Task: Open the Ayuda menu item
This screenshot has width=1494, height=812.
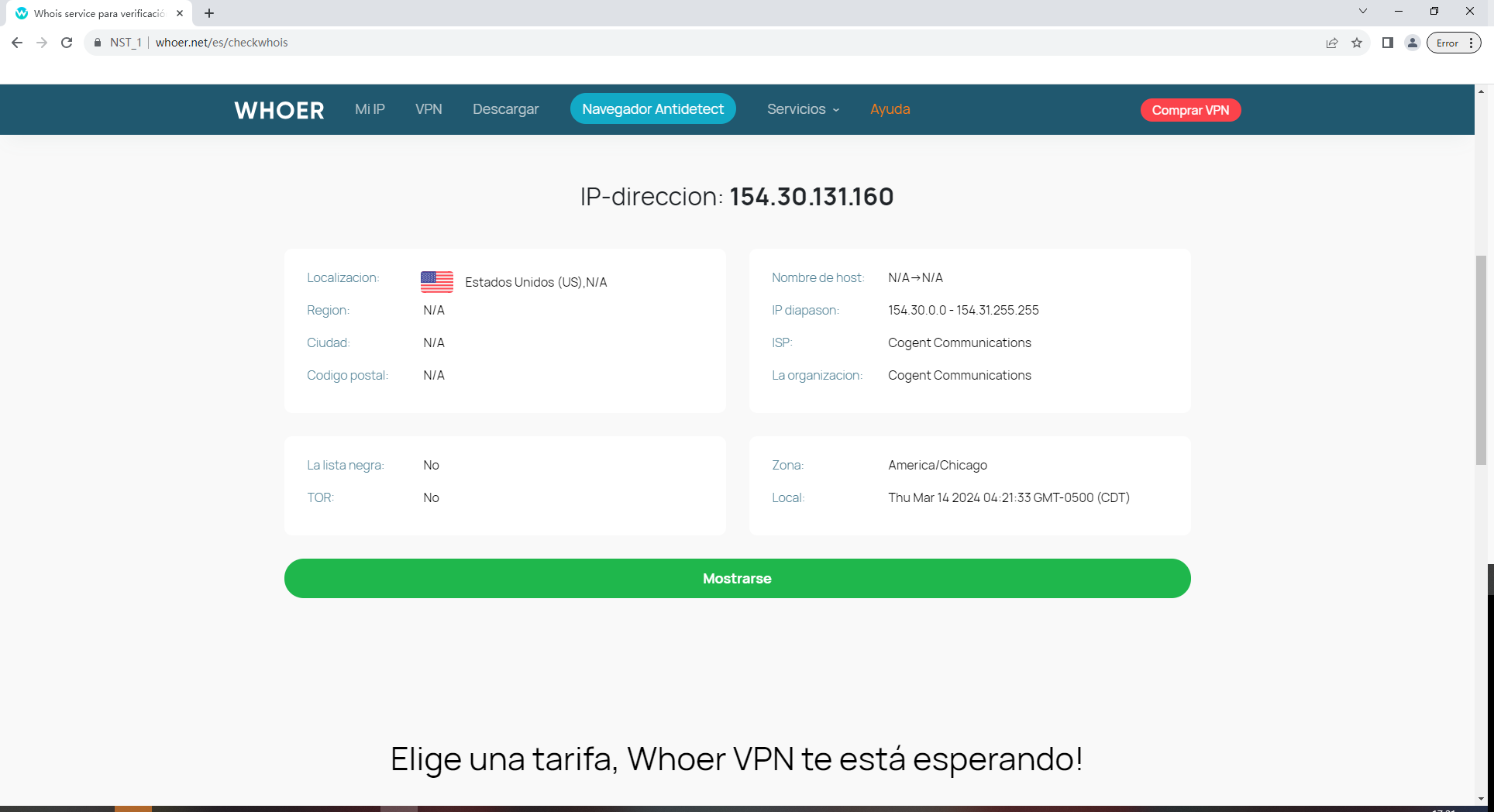Action: (x=890, y=109)
